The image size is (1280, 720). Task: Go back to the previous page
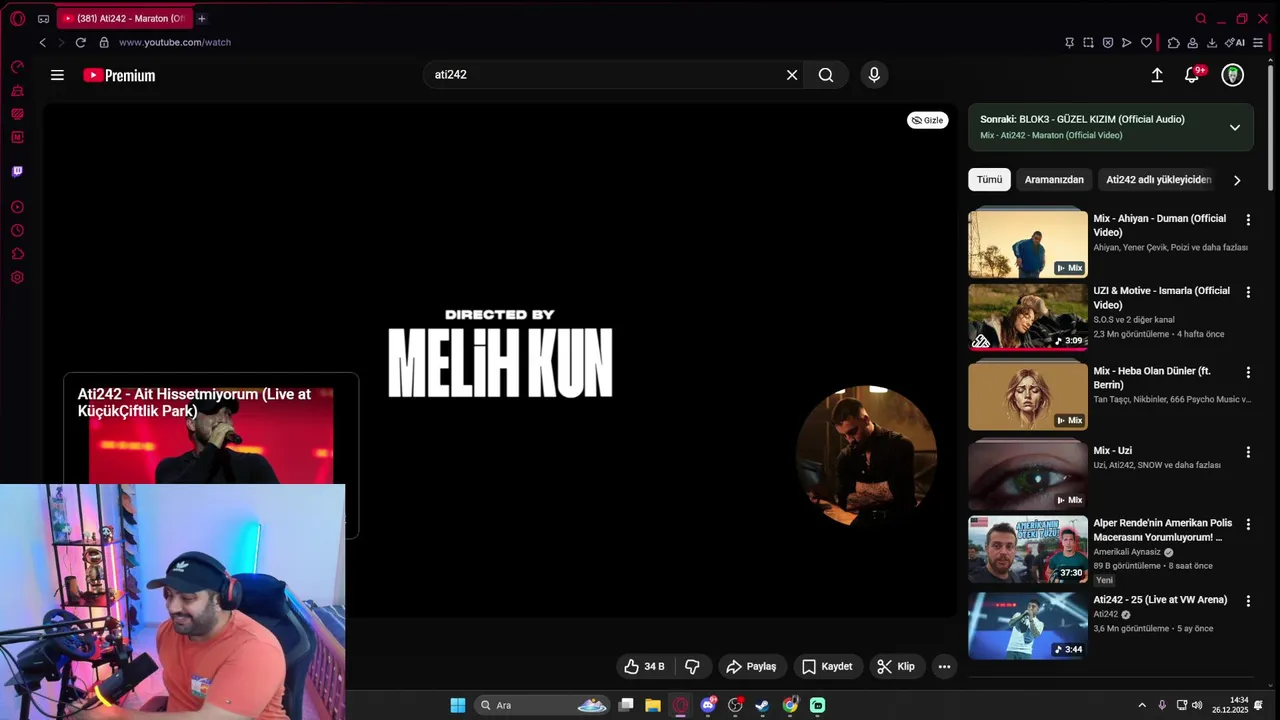coord(42,42)
